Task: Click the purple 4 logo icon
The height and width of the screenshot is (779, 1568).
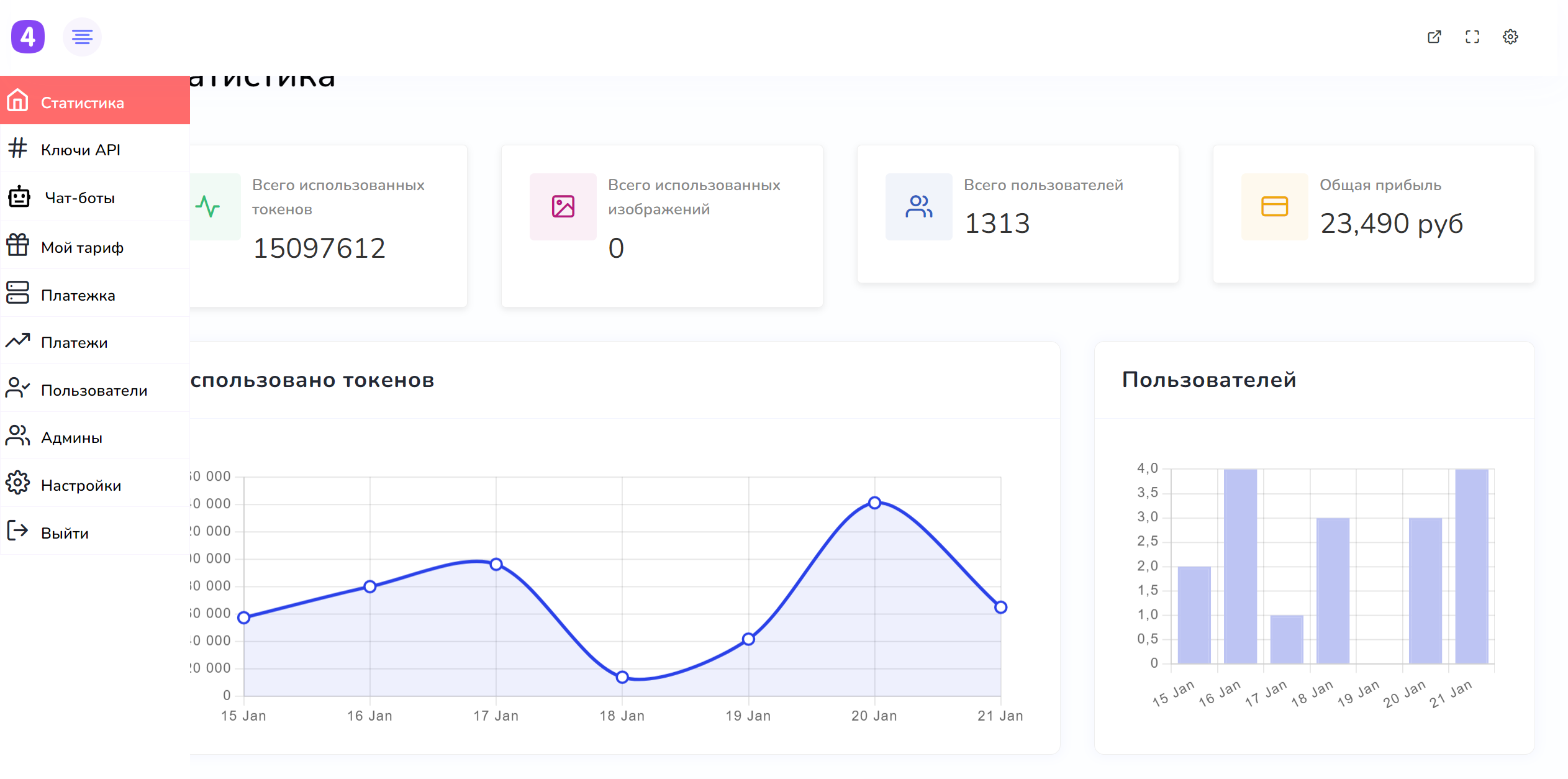Action: 28,37
